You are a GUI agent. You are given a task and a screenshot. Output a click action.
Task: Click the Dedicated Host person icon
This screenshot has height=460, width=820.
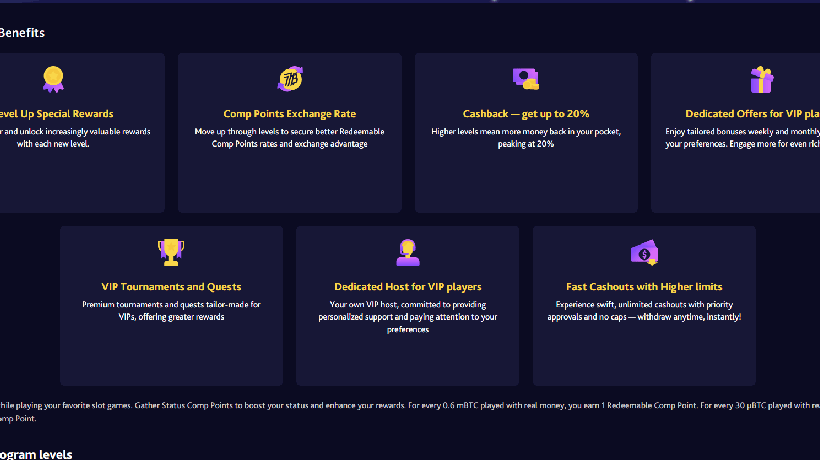pos(408,251)
